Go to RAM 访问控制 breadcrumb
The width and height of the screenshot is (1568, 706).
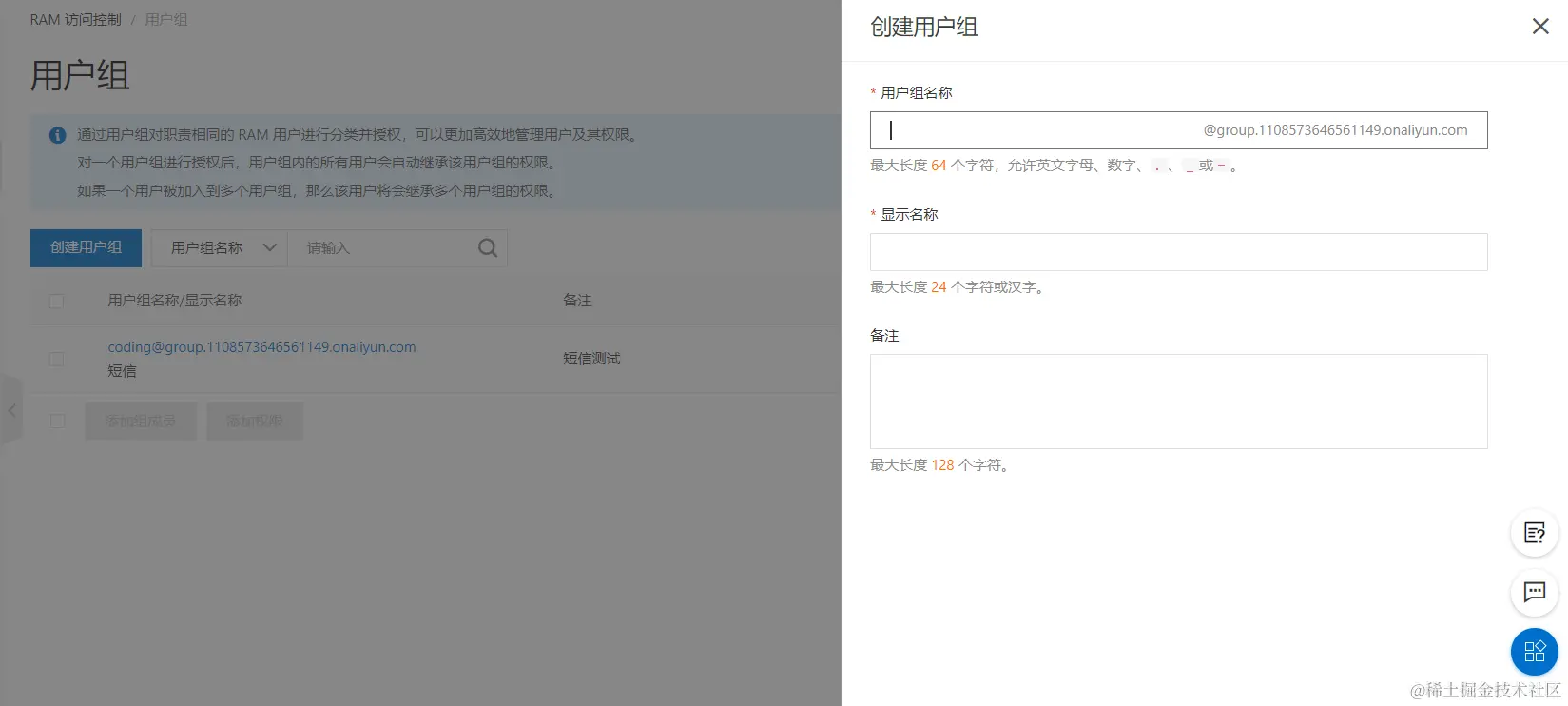pos(75,20)
